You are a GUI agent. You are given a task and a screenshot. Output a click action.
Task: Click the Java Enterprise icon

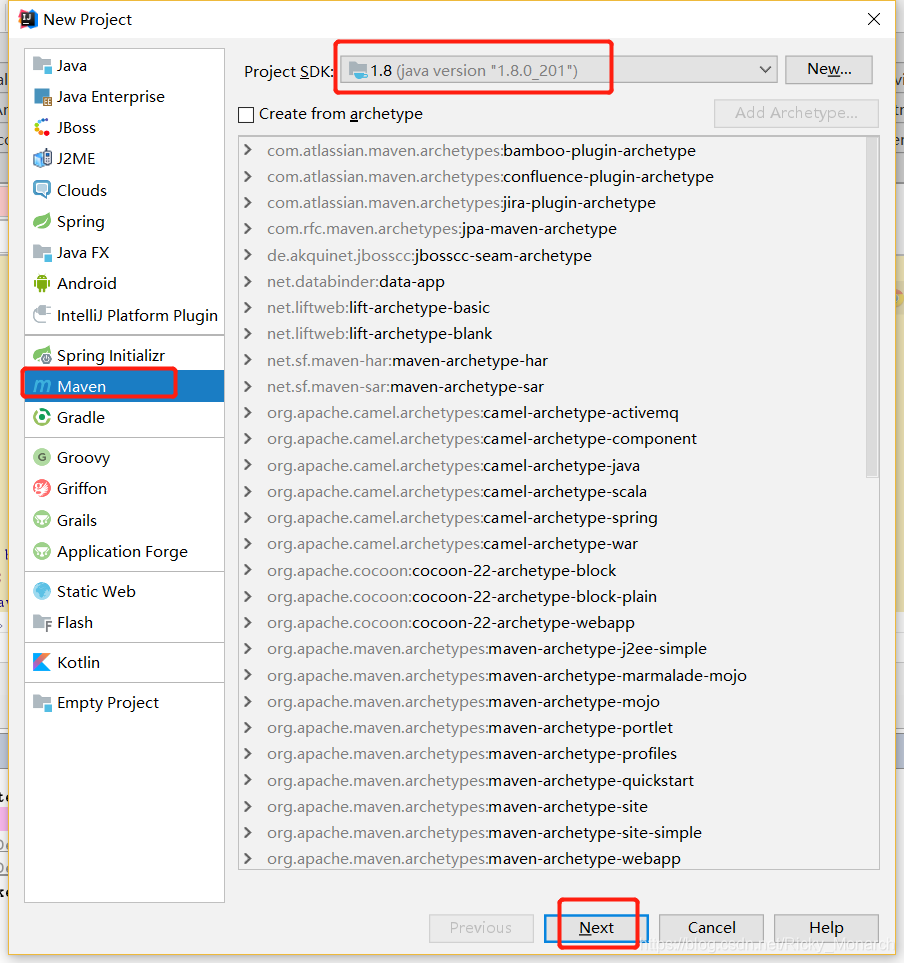point(42,96)
